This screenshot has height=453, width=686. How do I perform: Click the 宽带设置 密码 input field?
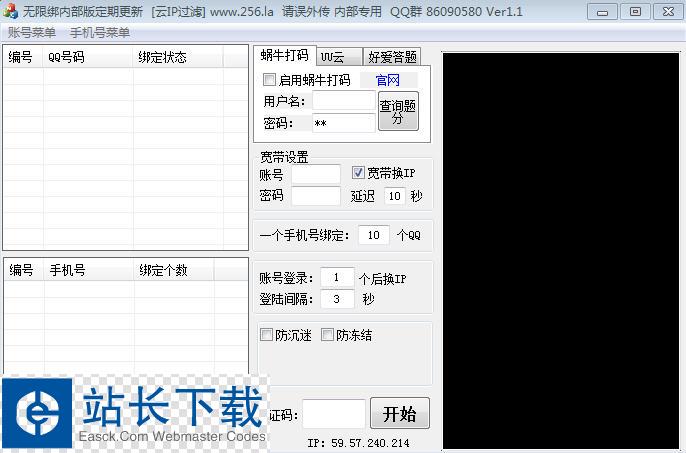[x=316, y=196]
